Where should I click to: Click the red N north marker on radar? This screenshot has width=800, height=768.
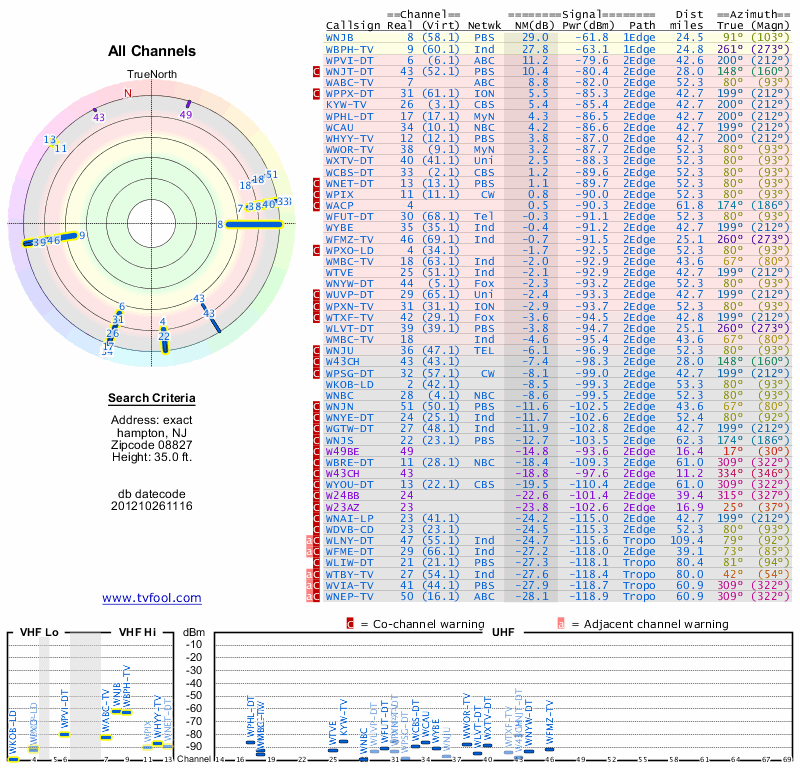(127, 94)
